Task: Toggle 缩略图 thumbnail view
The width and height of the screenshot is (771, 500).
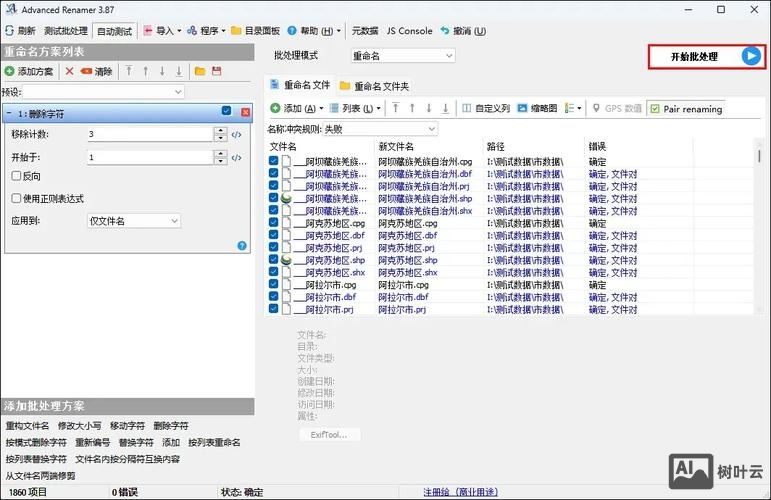Action: (x=537, y=108)
